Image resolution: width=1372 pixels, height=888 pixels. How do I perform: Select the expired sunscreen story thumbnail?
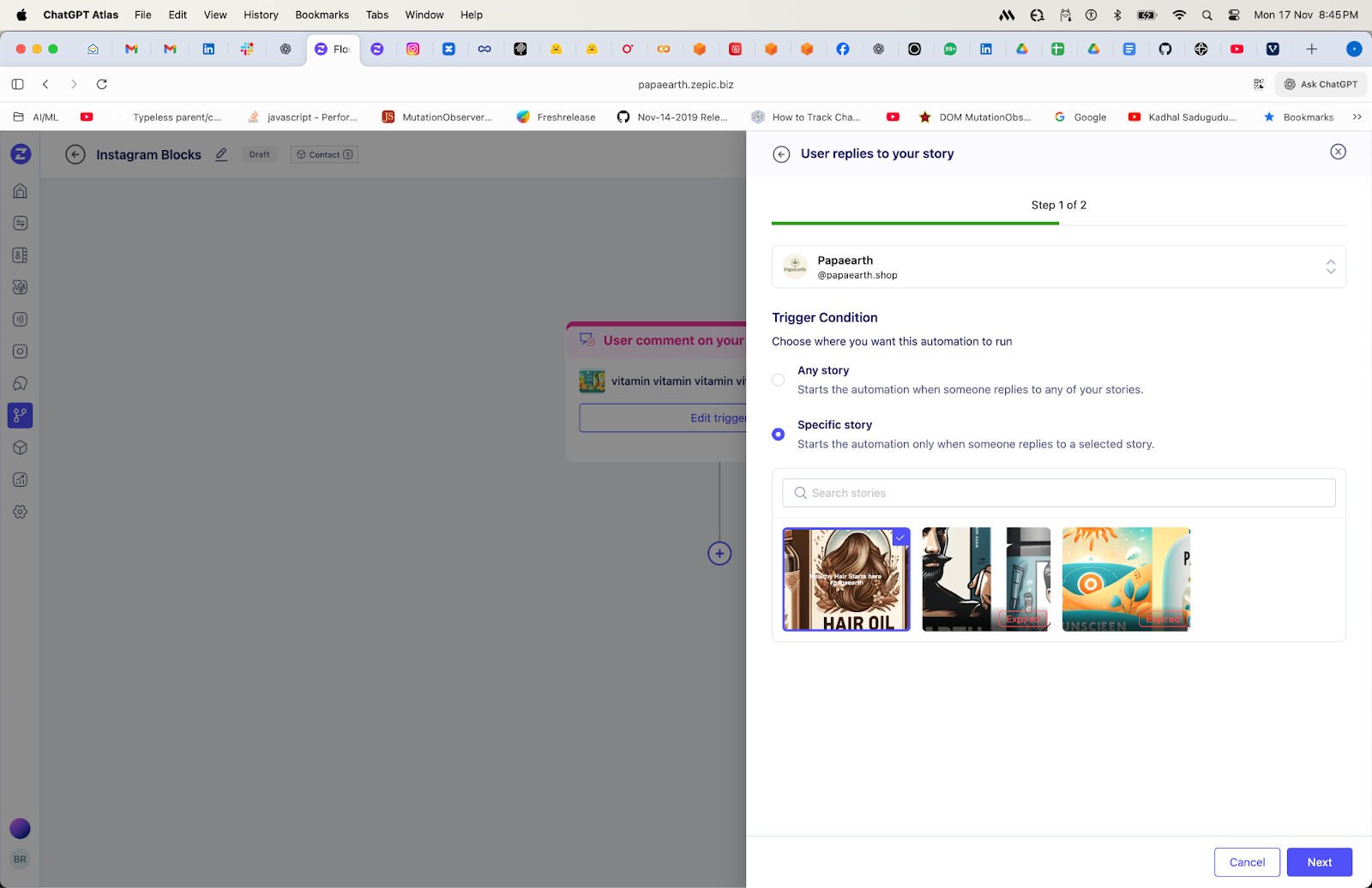tap(1126, 579)
